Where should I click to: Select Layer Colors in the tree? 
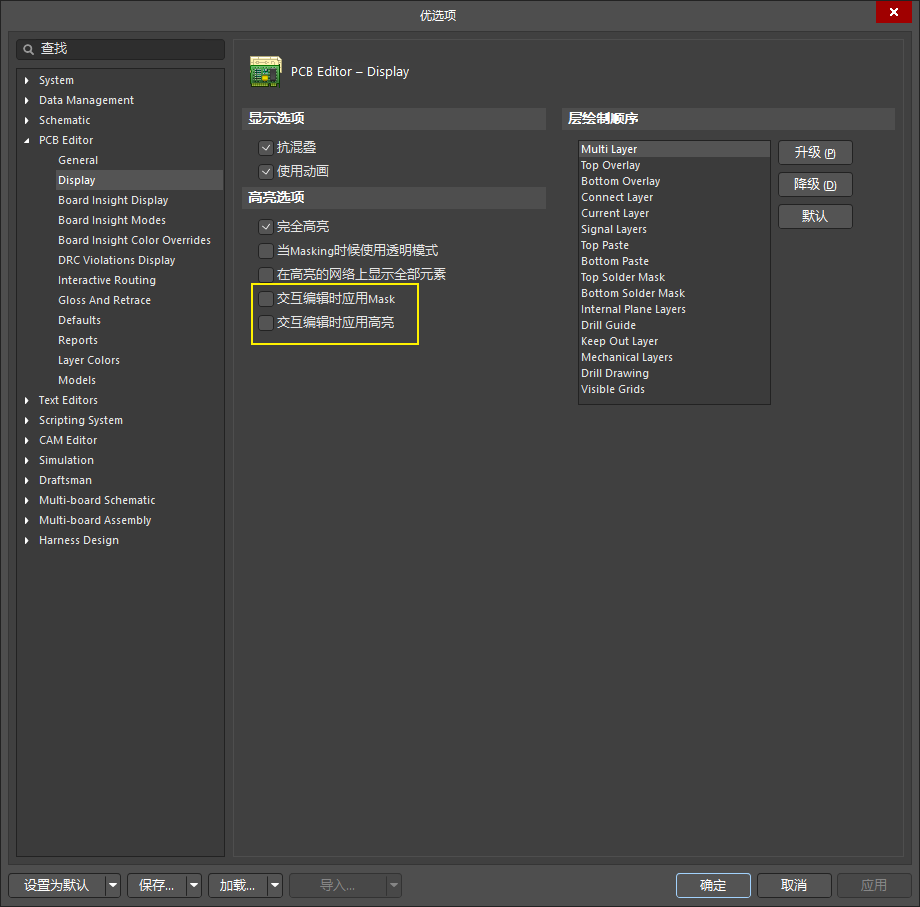tap(88, 360)
